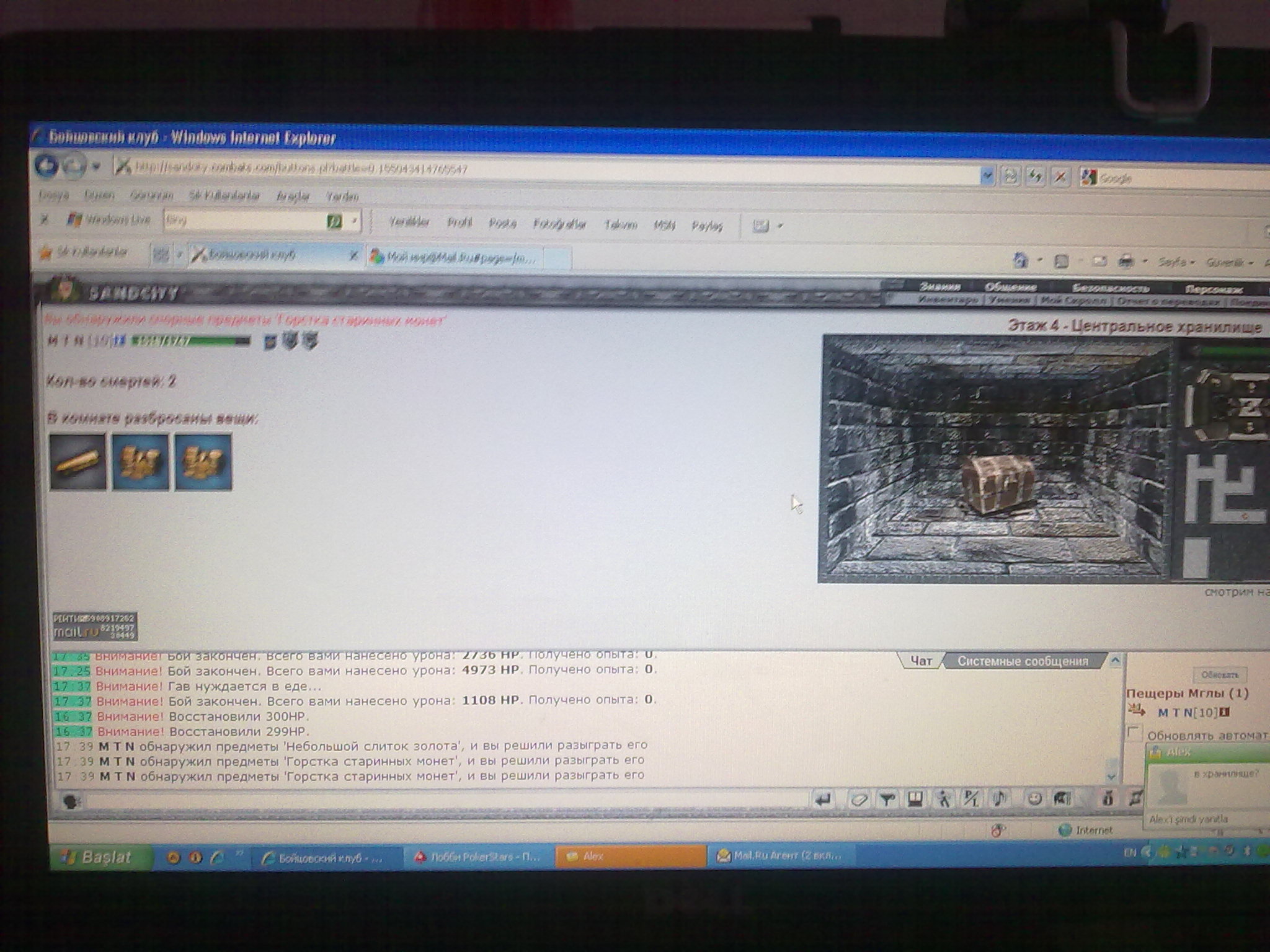Click M T N player name in Пещеры Мглы list
The width and height of the screenshot is (1270, 952).
coord(1174,713)
